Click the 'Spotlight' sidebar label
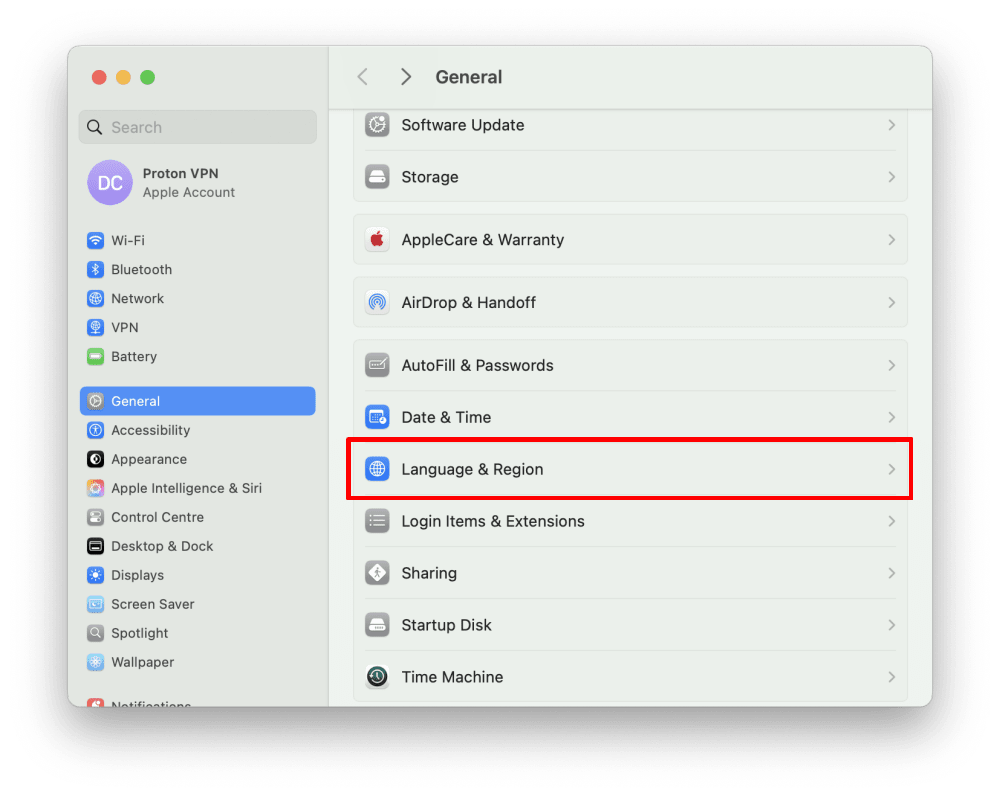 [x=140, y=633]
